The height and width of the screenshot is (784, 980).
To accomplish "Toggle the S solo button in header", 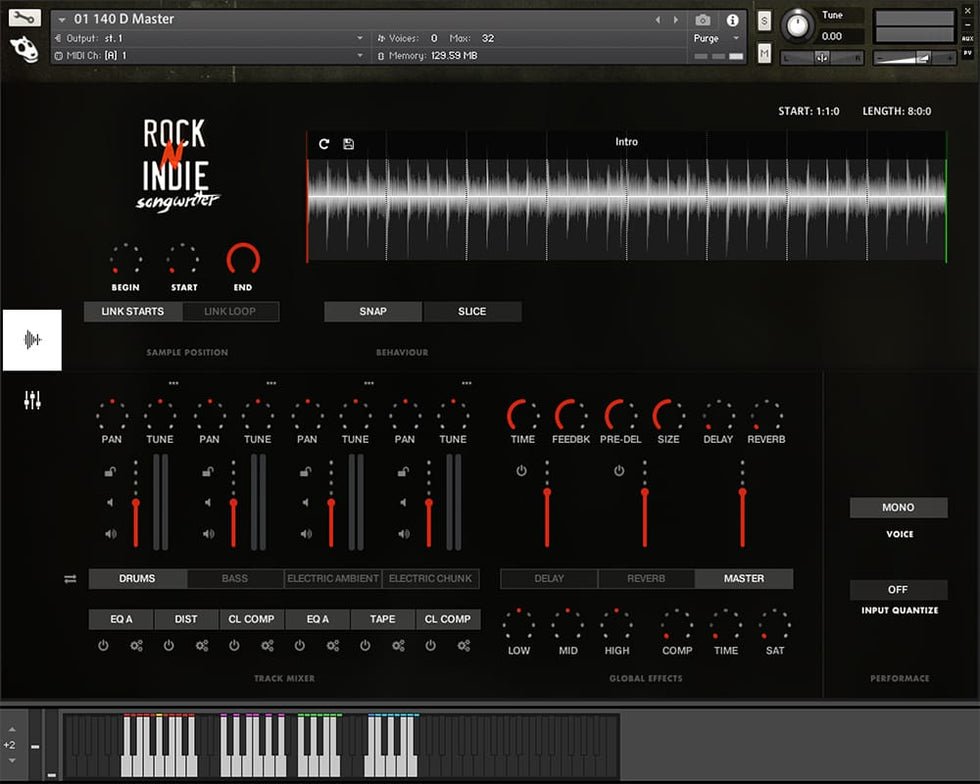I will tap(764, 21).
